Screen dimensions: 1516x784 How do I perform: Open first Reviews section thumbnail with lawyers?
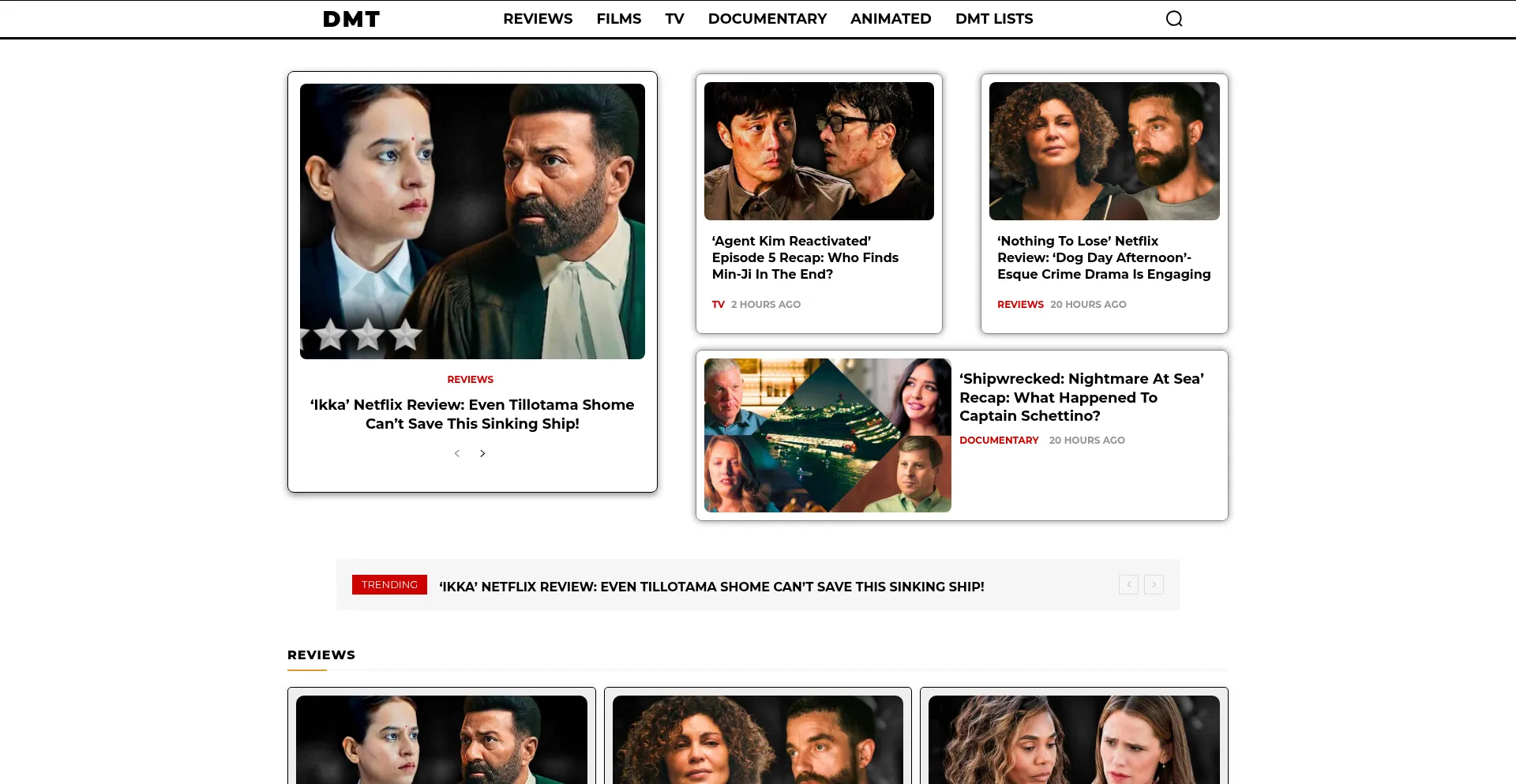click(441, 740)
